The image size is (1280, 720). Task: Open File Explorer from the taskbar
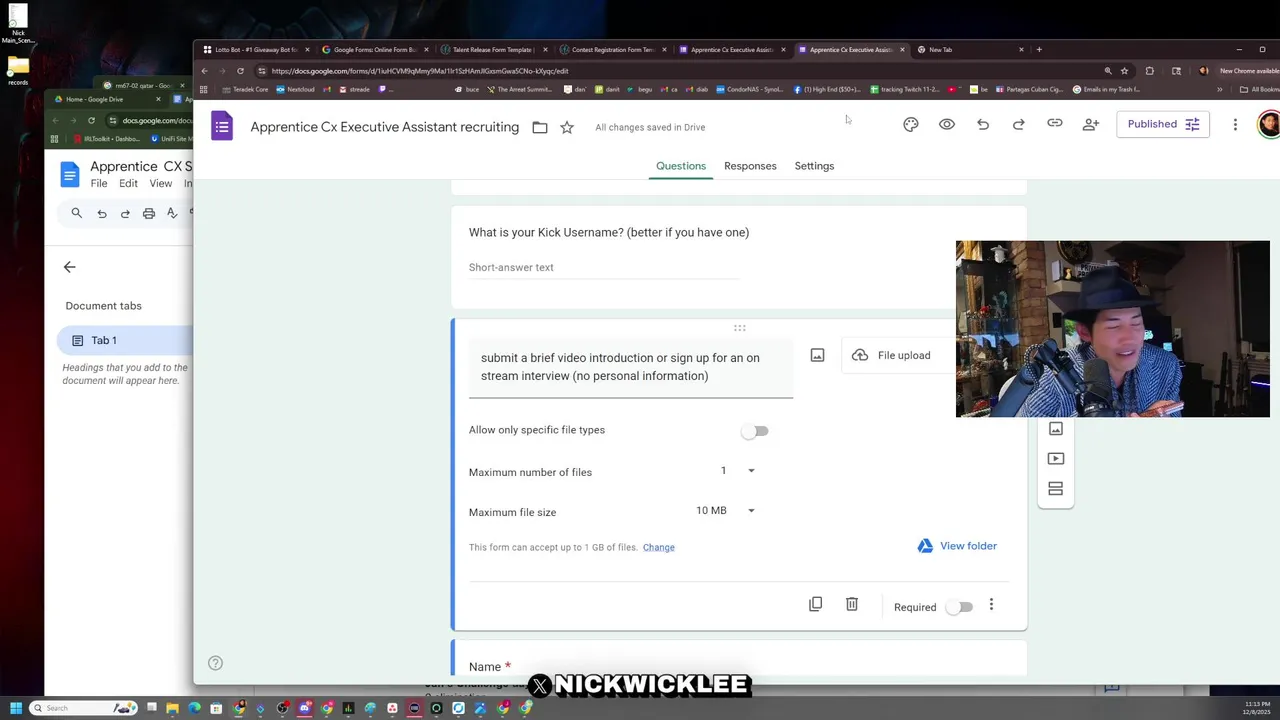[172, 708]
